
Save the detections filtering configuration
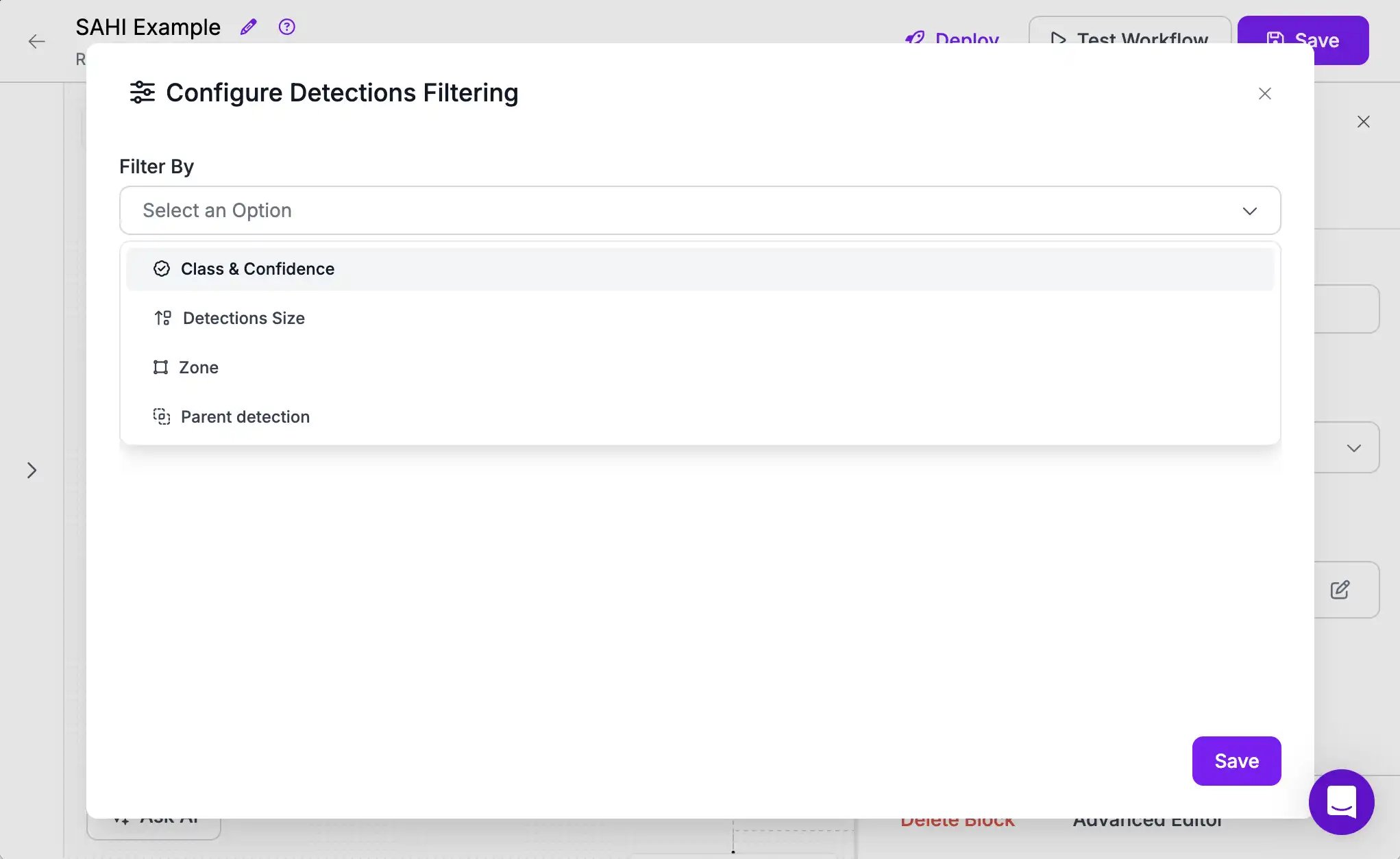point(1236,761)
